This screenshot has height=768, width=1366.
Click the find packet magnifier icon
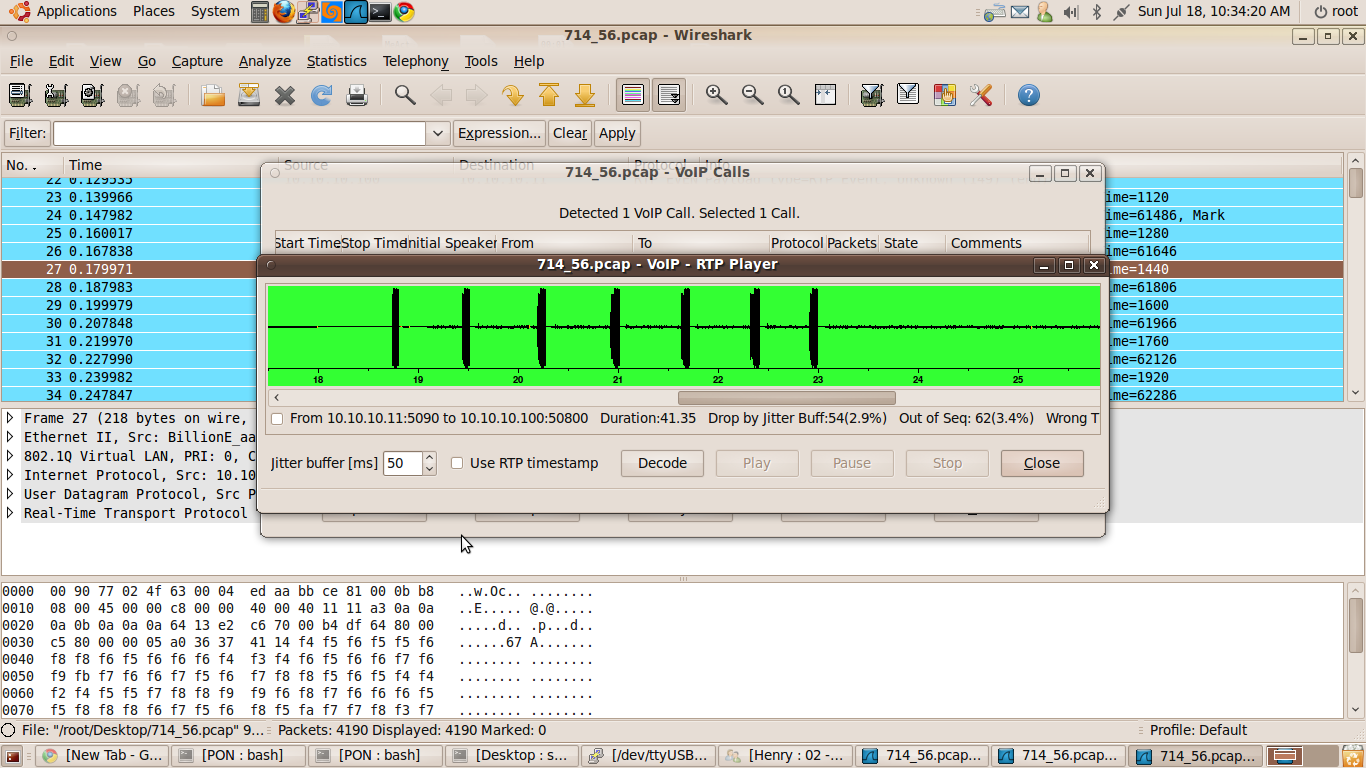click(405, 95)
